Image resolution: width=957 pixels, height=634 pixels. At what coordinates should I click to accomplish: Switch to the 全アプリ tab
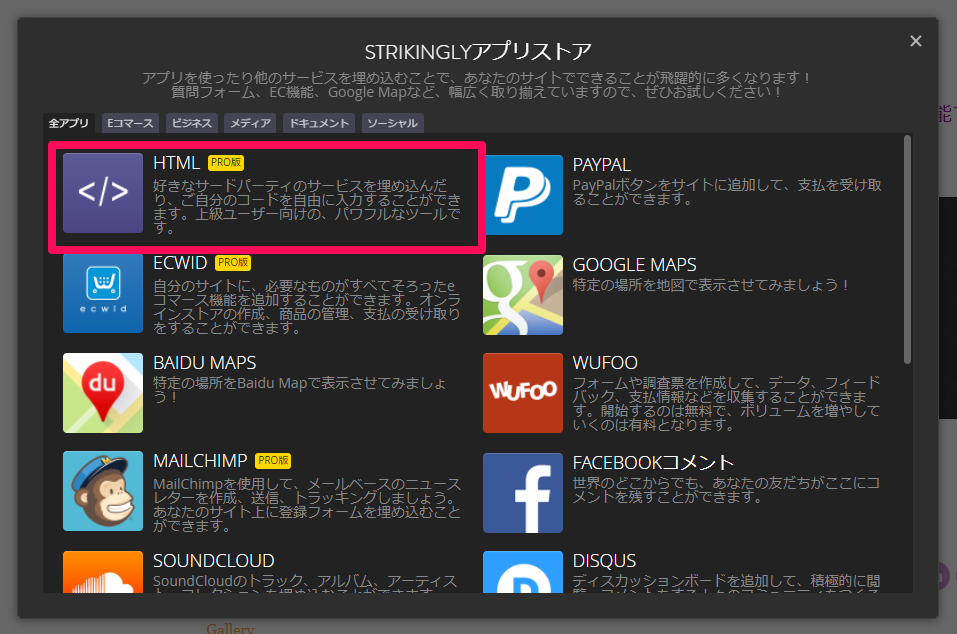[68, 123]
